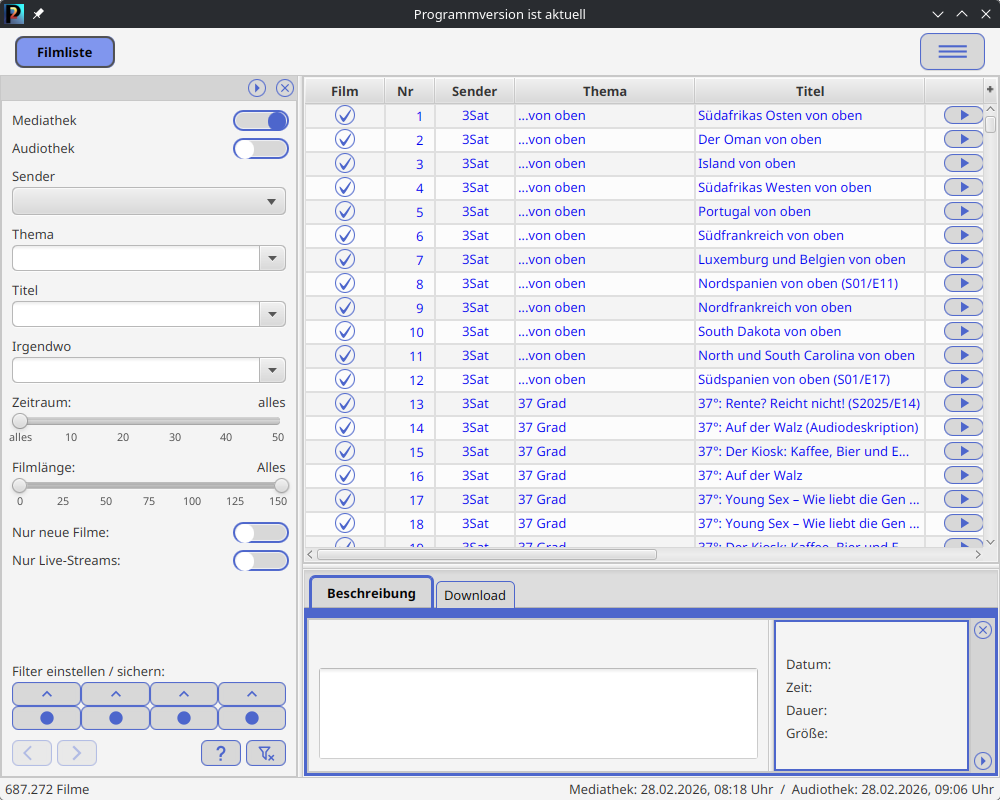Switch to the Download tab
This screenshot has width=1000, height=800.
(474, 595)
